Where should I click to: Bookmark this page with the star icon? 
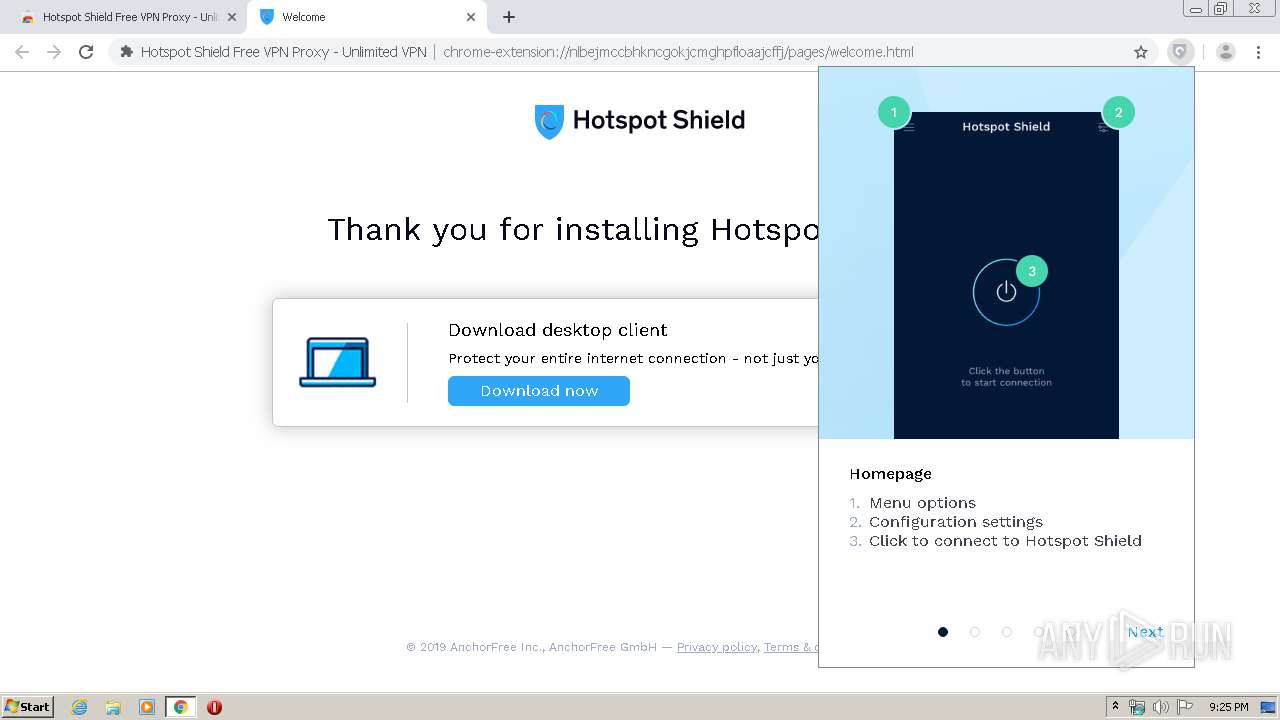(x=1141, y=52)
